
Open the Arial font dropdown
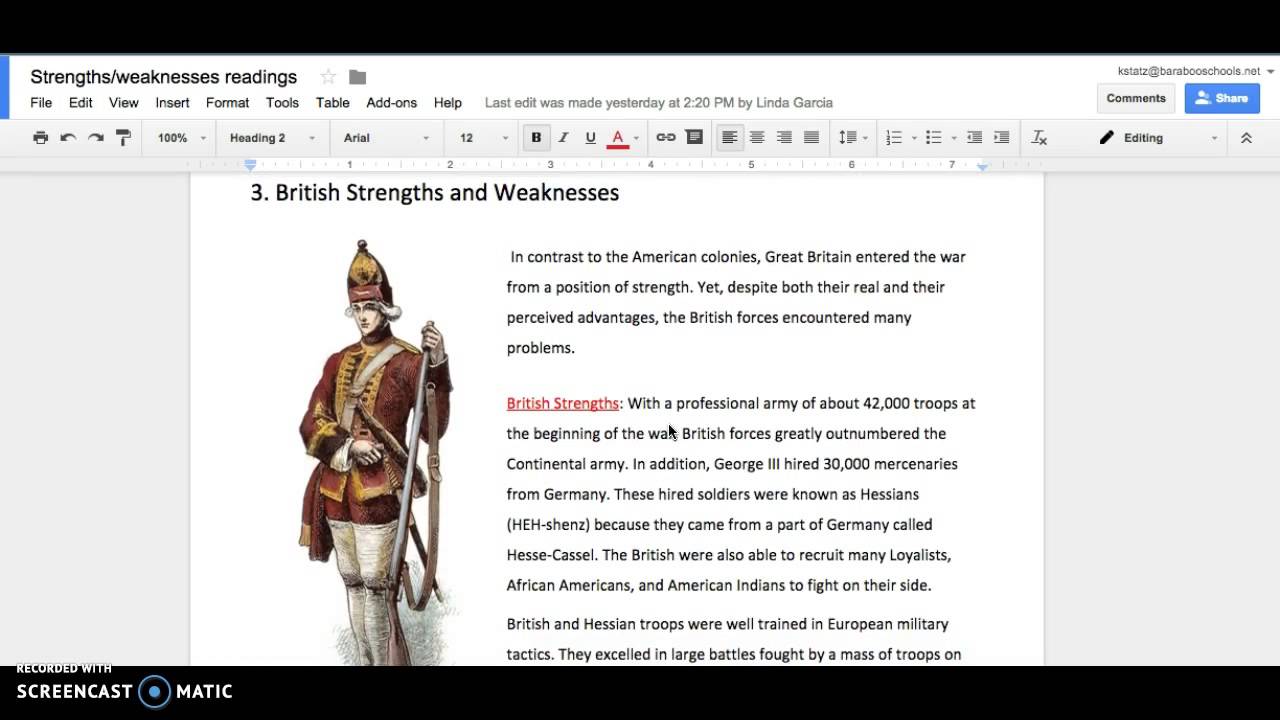pyautogui.click(x=387, y=138)
